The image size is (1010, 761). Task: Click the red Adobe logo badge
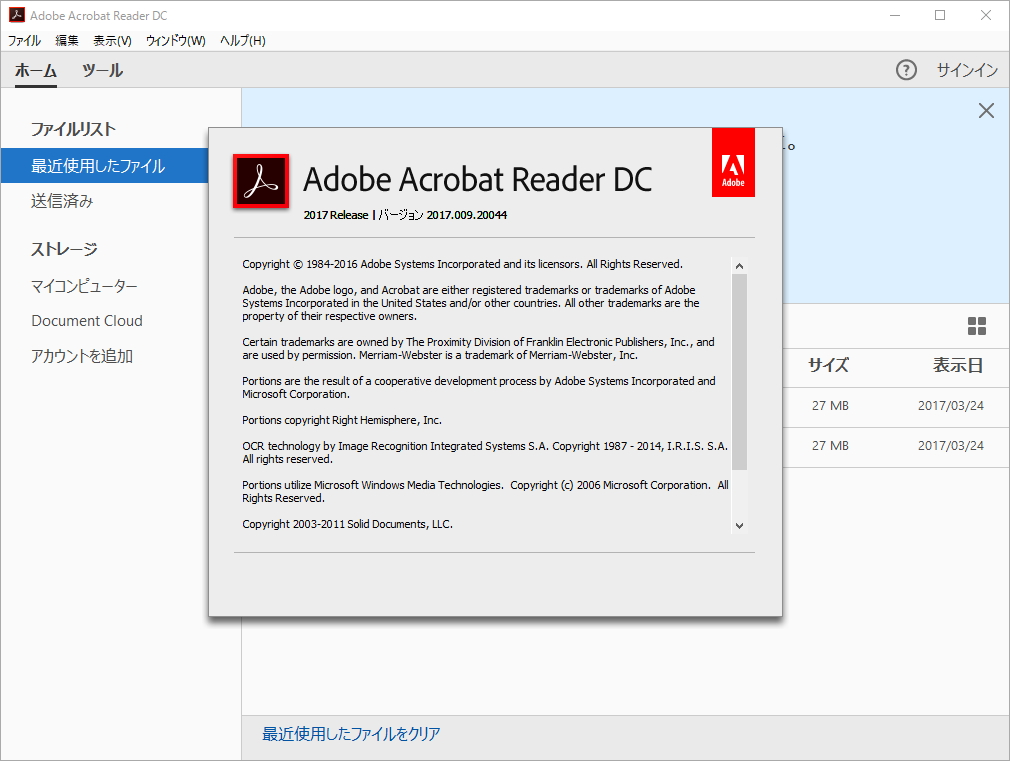point(733,161)
